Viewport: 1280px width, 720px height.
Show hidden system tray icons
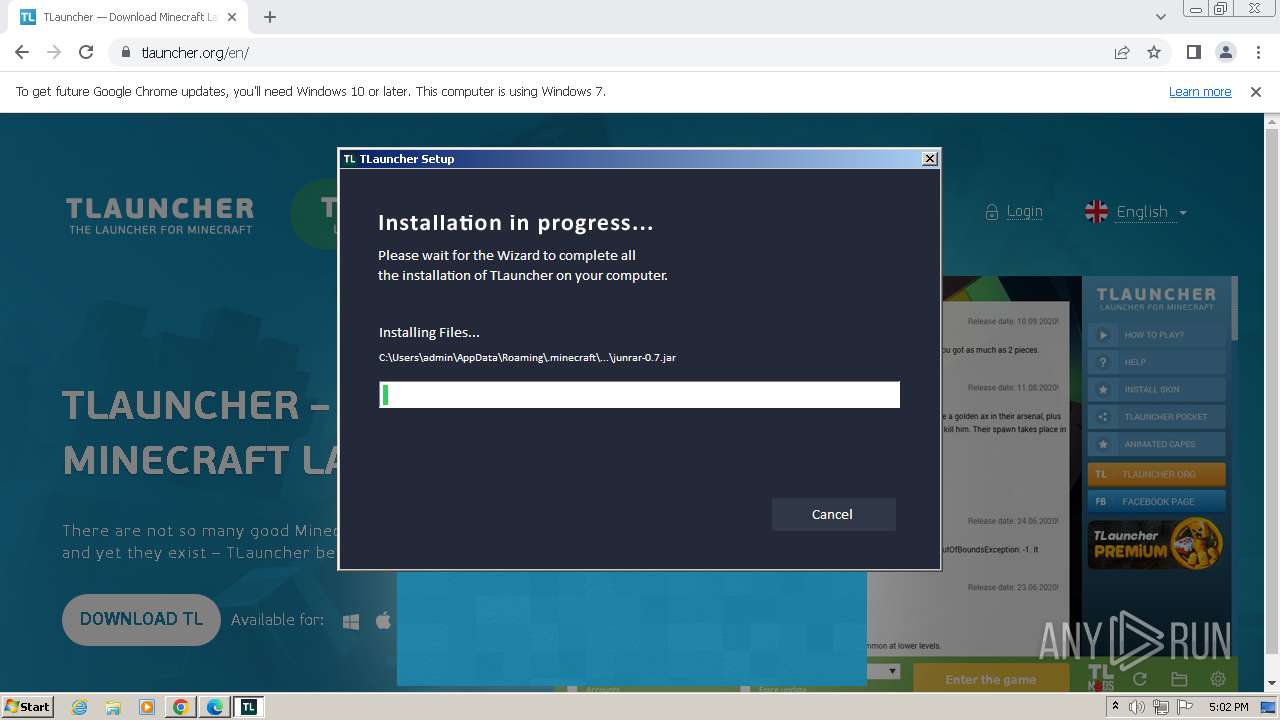[1116, 707]
